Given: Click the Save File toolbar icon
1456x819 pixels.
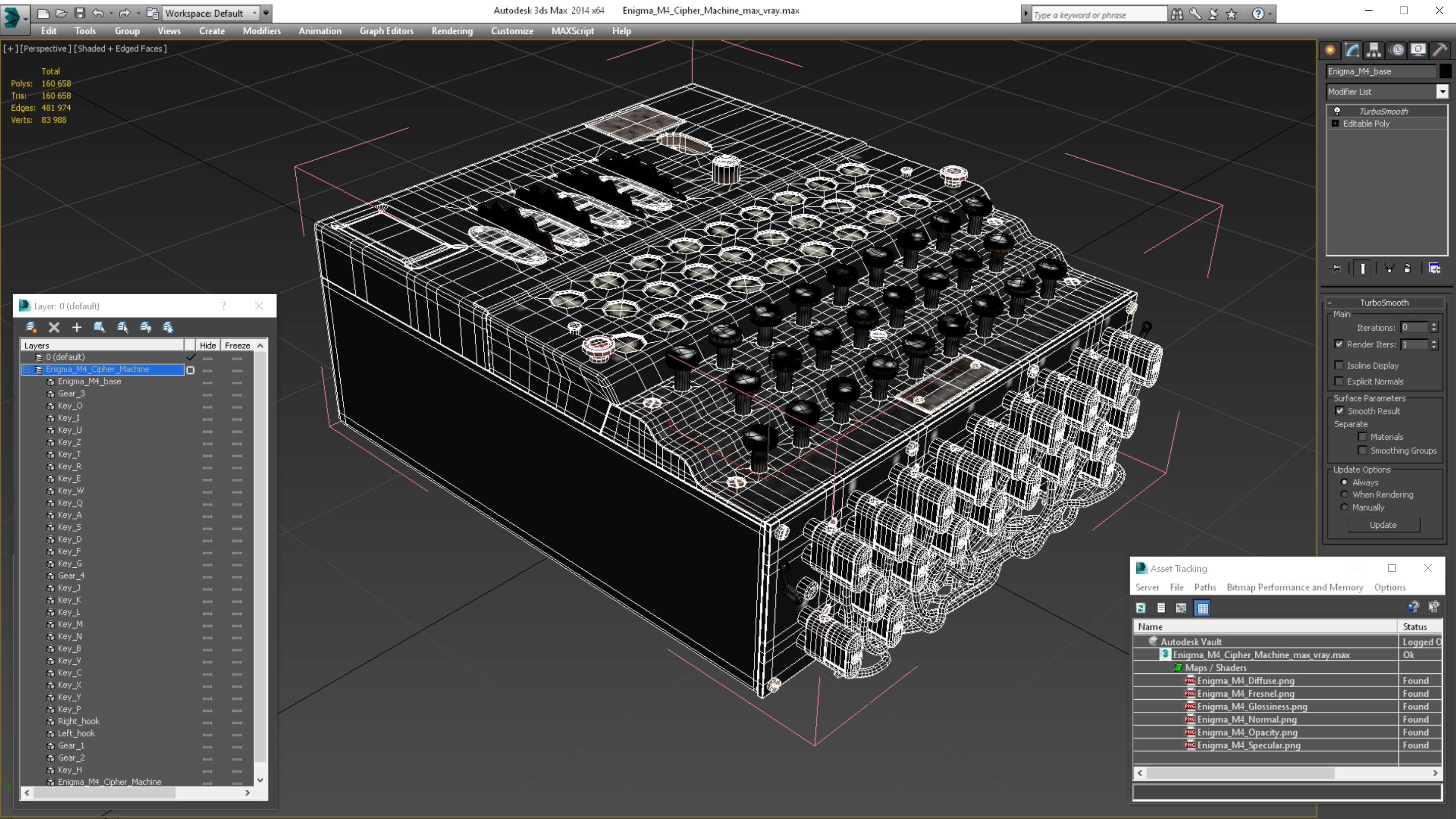Looking at the screenshot, I should click(80, 13).
